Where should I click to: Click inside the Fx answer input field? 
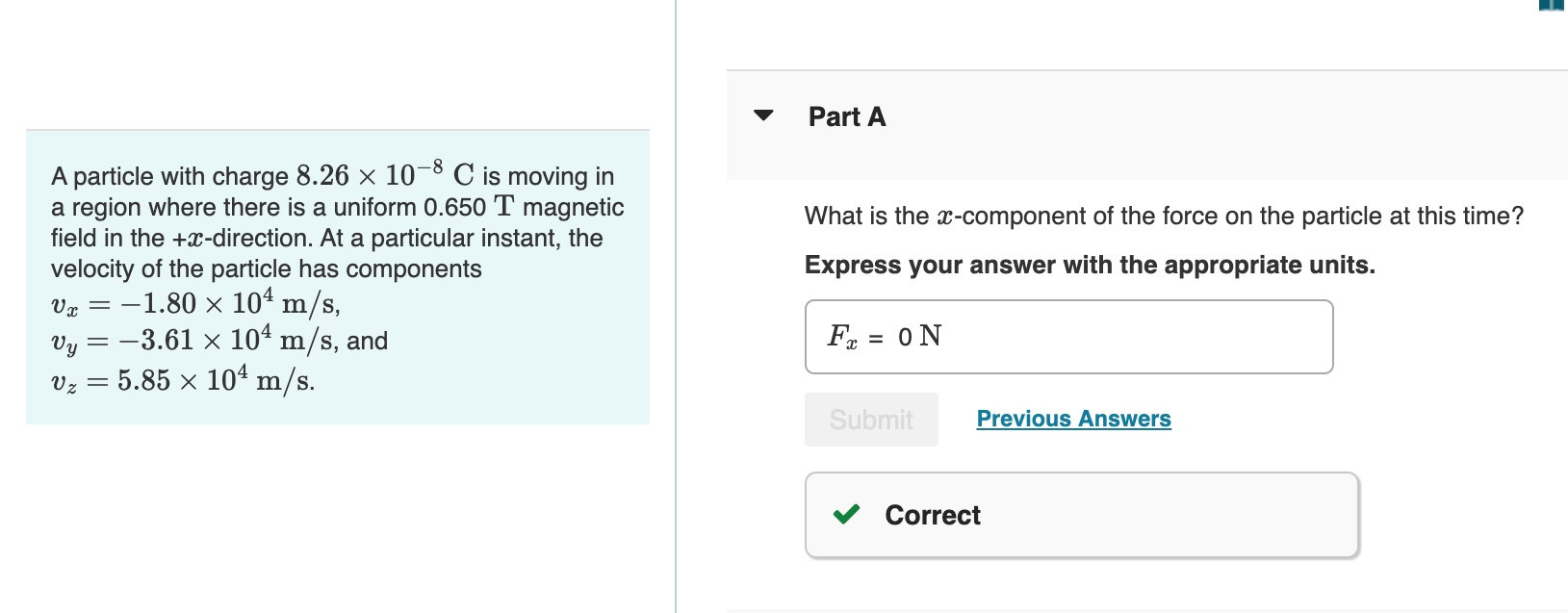1107,337
